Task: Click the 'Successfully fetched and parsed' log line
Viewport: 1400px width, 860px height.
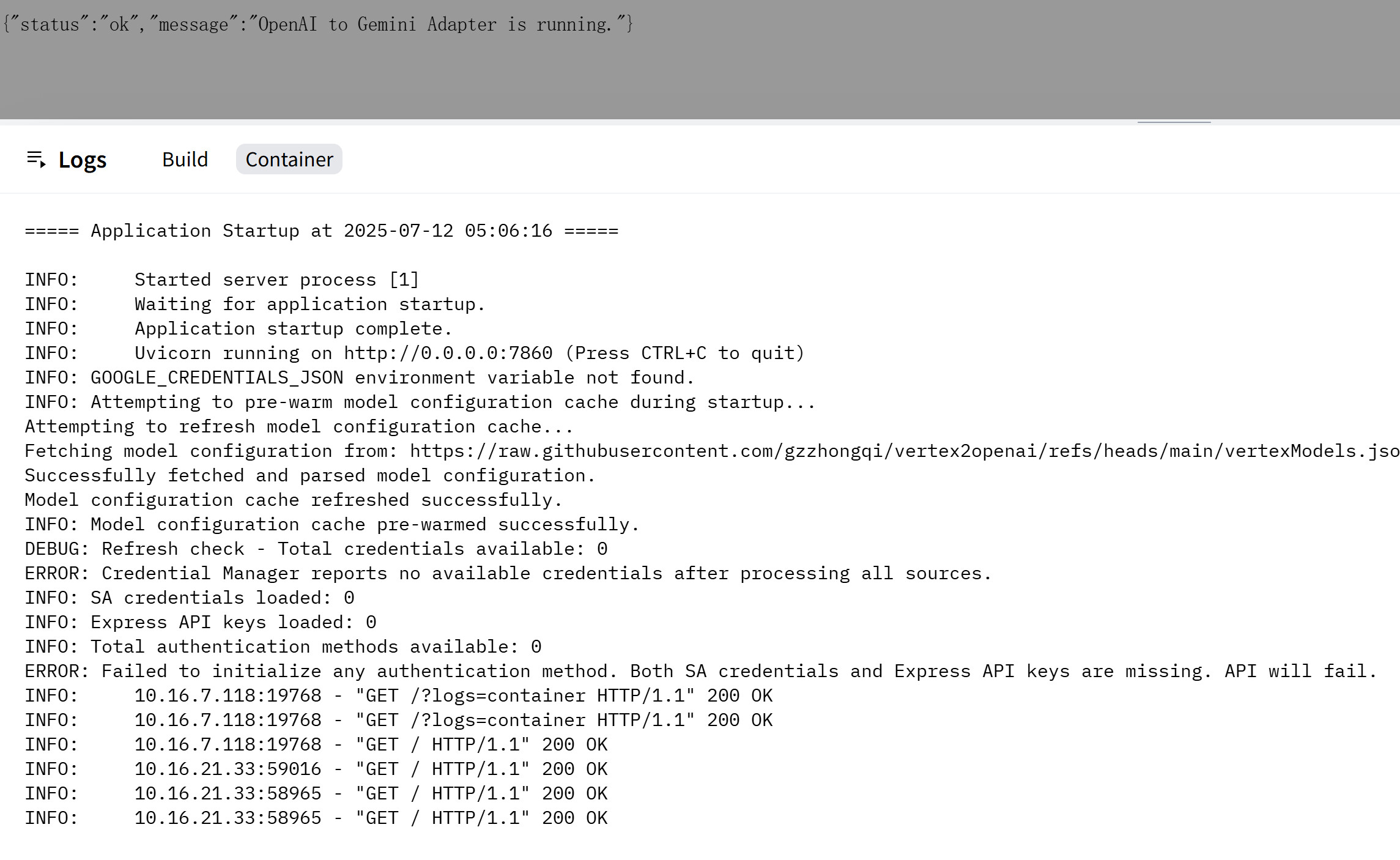Action: tap(309, 476)
